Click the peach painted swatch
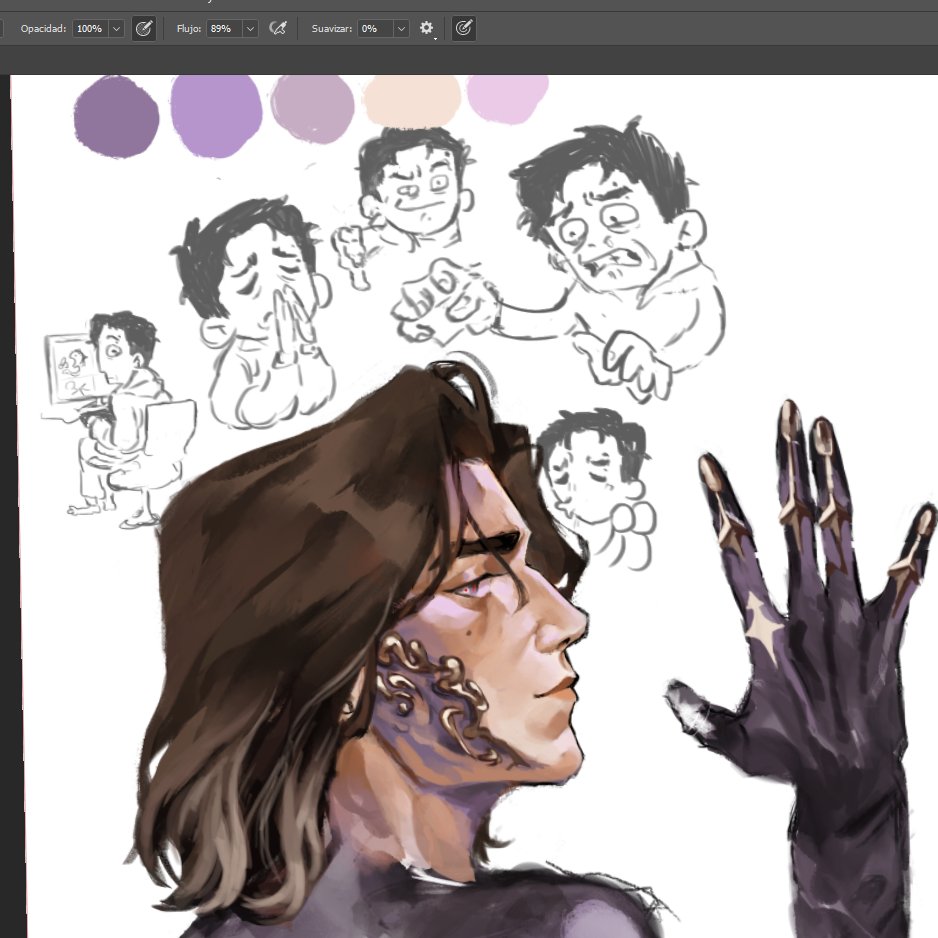This screenshot has width=938, height=938. pyautogui.click(x=412, y=100)
